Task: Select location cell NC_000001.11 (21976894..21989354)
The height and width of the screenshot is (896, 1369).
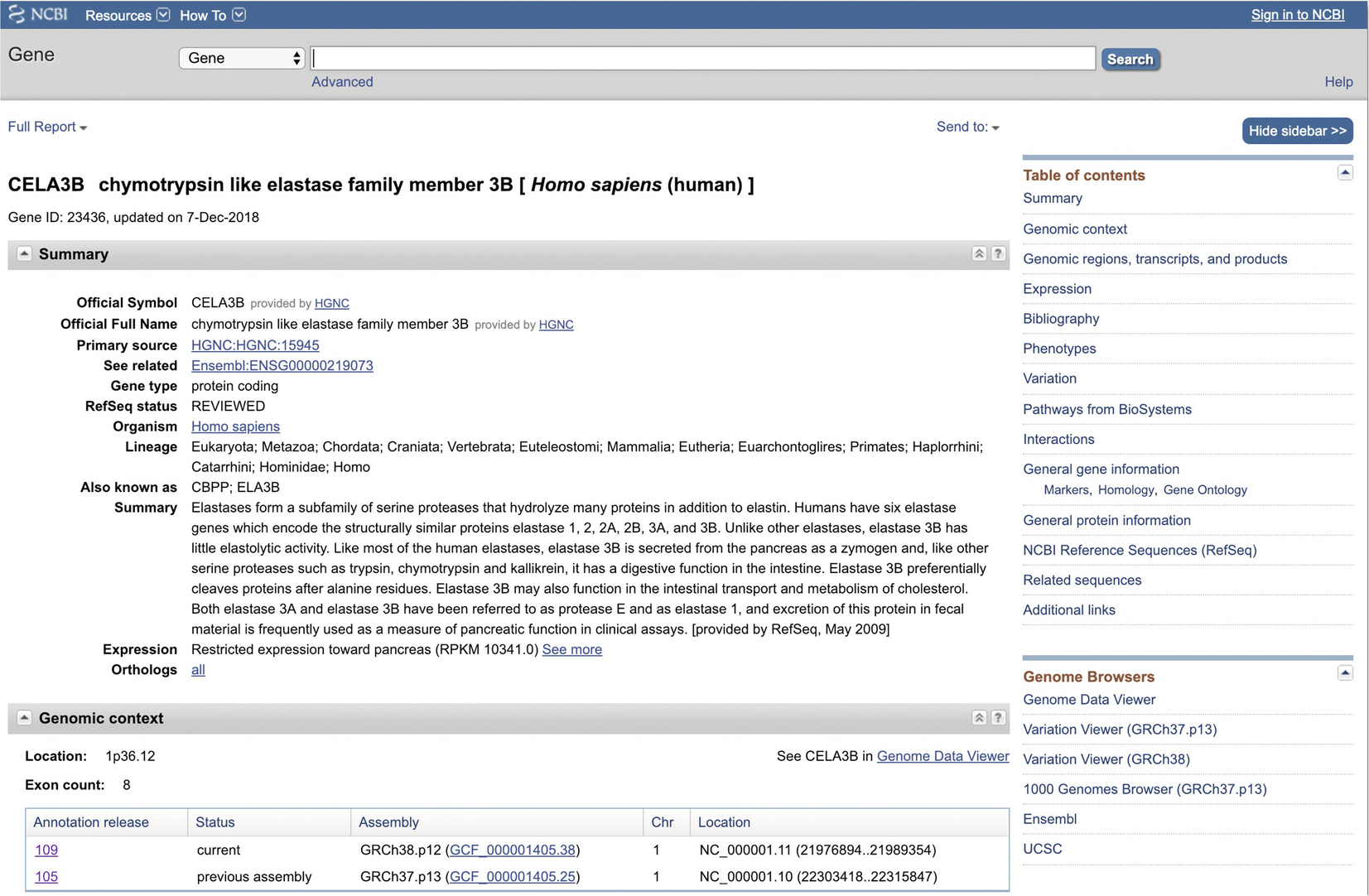Action: [817, 850]
